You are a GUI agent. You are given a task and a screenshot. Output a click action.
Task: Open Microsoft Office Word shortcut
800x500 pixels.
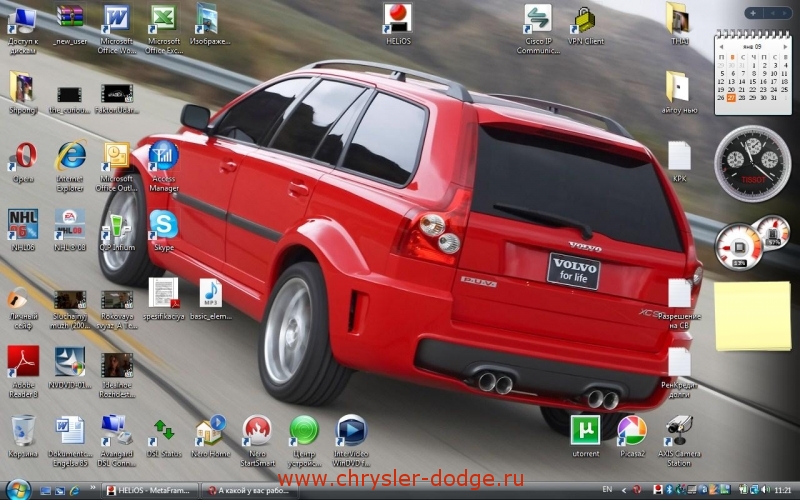point(117,19)
